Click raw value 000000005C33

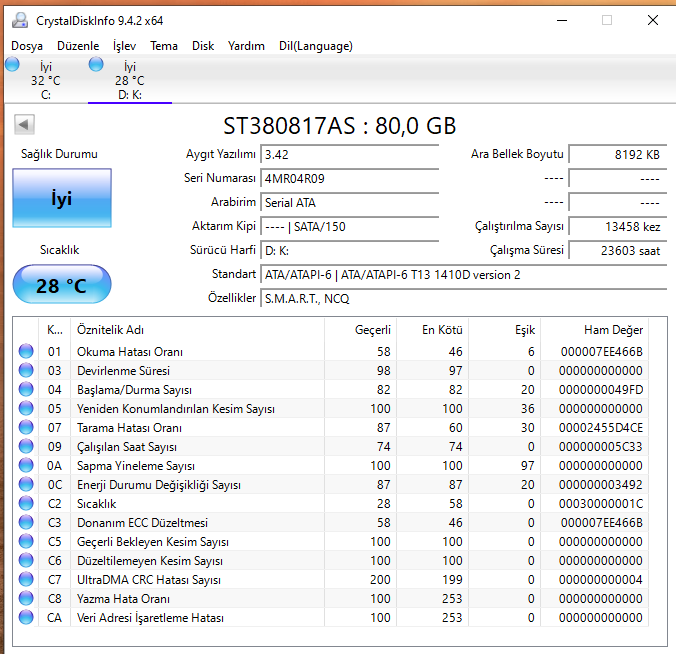point(601,447)
